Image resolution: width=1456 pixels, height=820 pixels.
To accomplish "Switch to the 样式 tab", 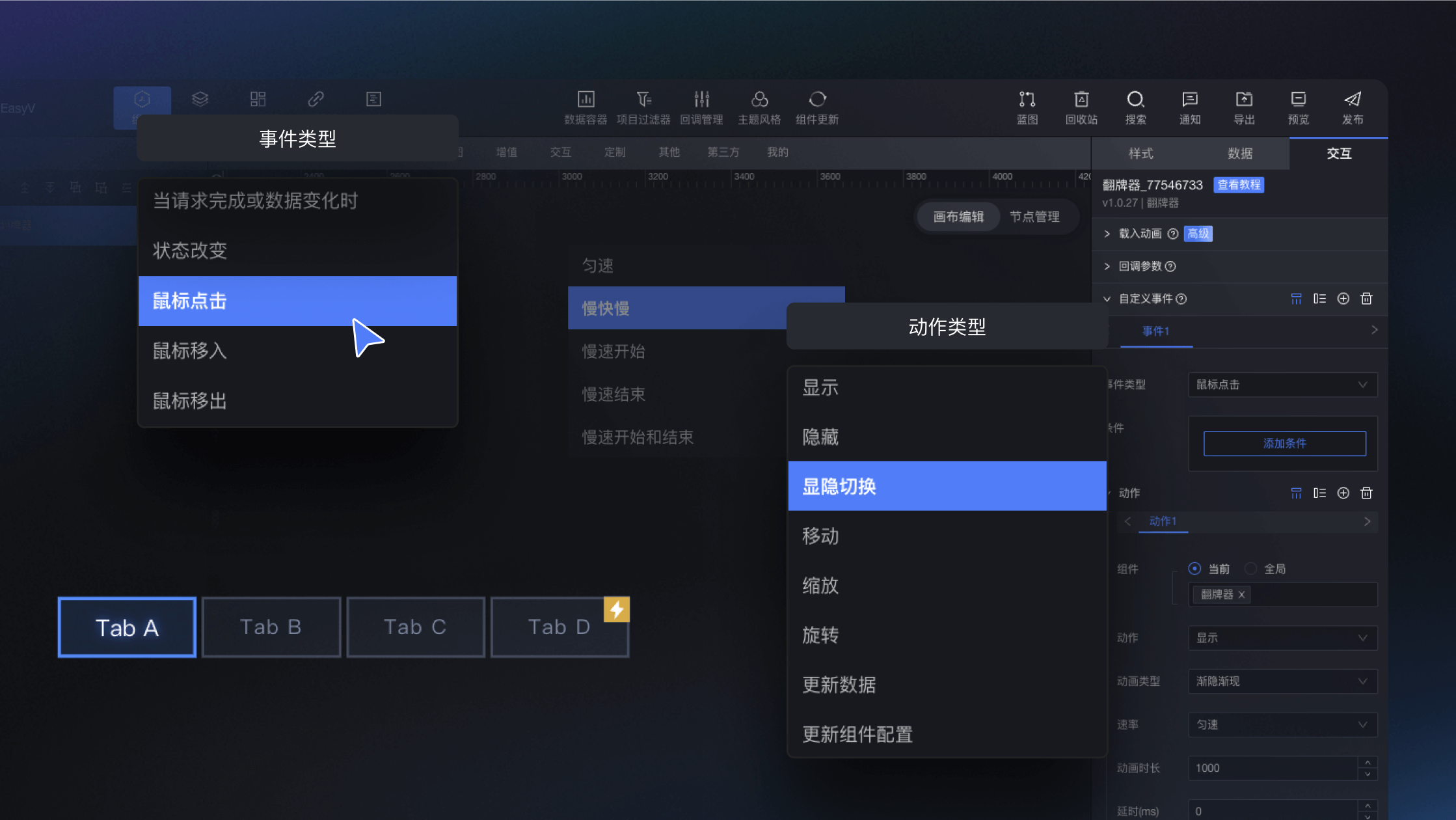I will pyautogui.click(x=1140, y=154).
